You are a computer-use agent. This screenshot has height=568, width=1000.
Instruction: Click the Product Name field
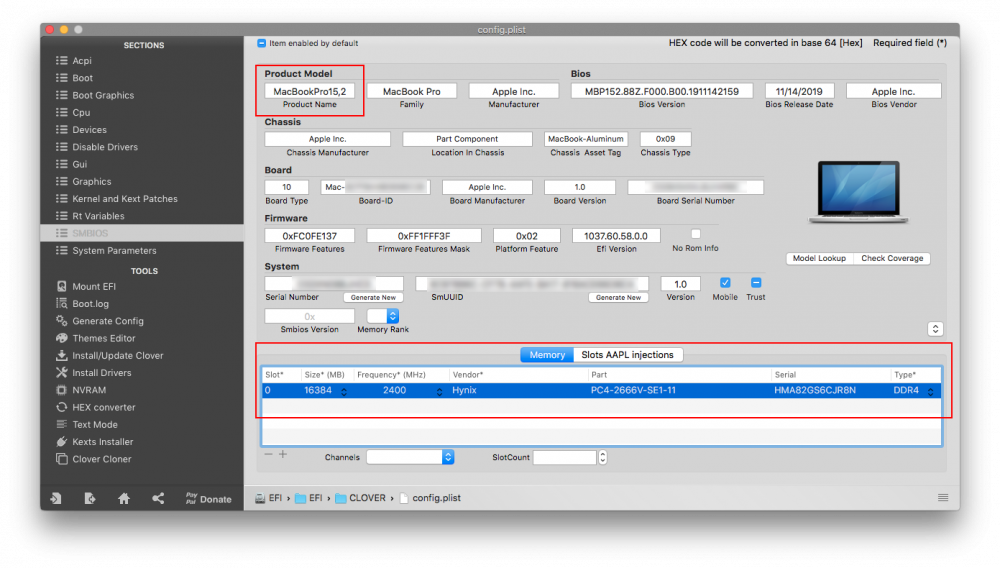(309, 91)
